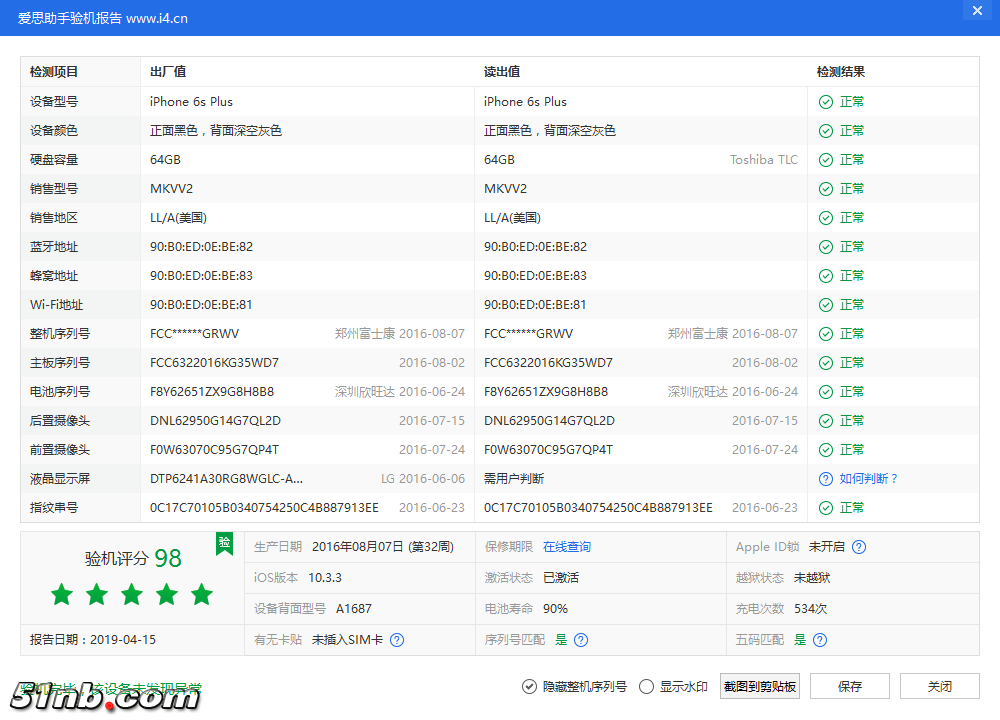Enable the 显示水印 option

(646, 686)
